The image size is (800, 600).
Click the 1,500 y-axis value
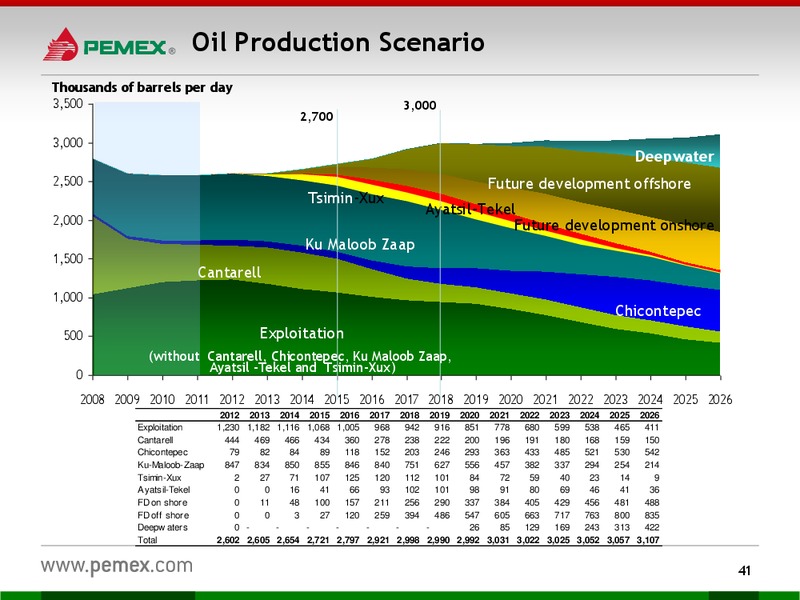pyautogui.click(x=68, y=259)
